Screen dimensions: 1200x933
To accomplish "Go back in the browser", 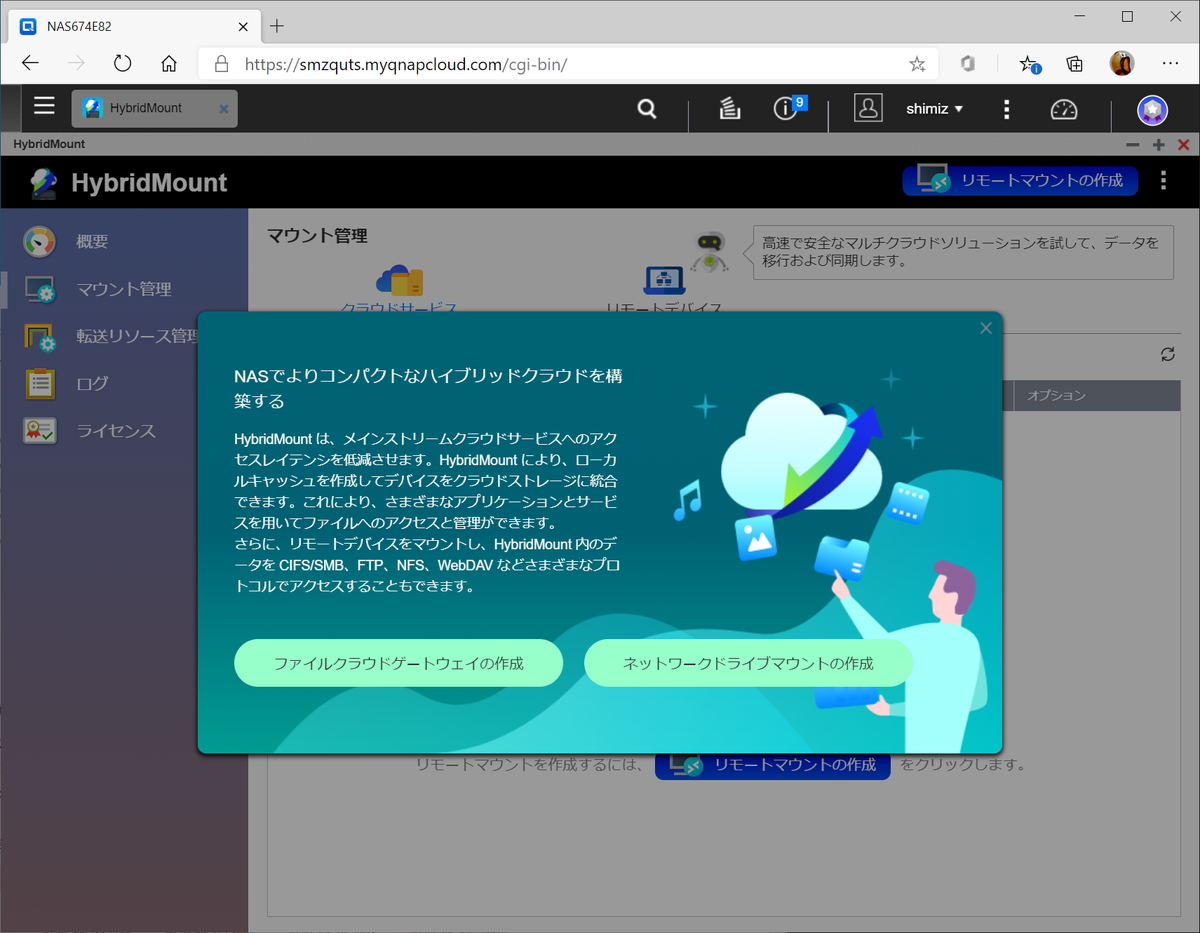I will tap(30, 64).
